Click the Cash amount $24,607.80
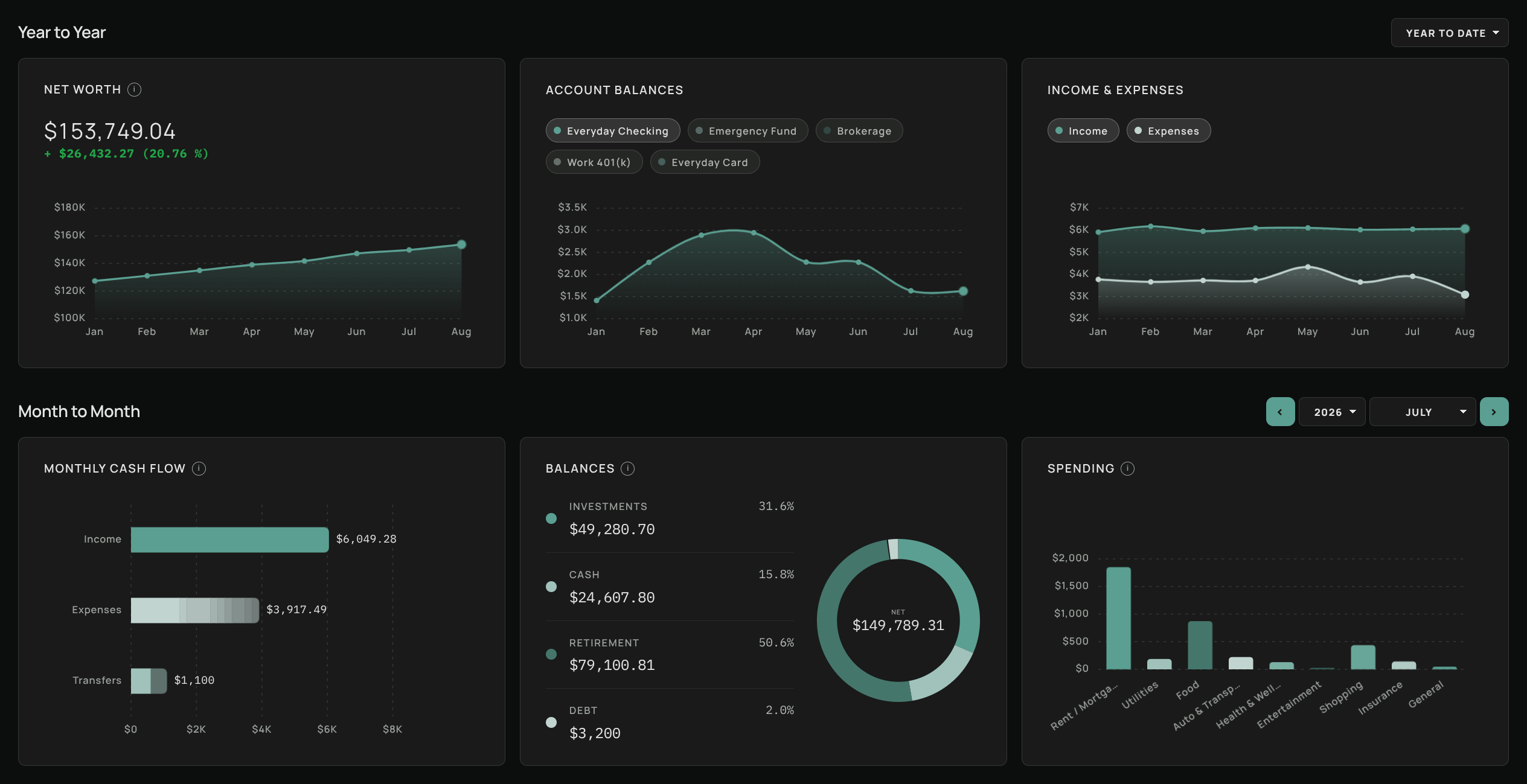The height and width of the screenshot is (784, 1527). (612, 598)
